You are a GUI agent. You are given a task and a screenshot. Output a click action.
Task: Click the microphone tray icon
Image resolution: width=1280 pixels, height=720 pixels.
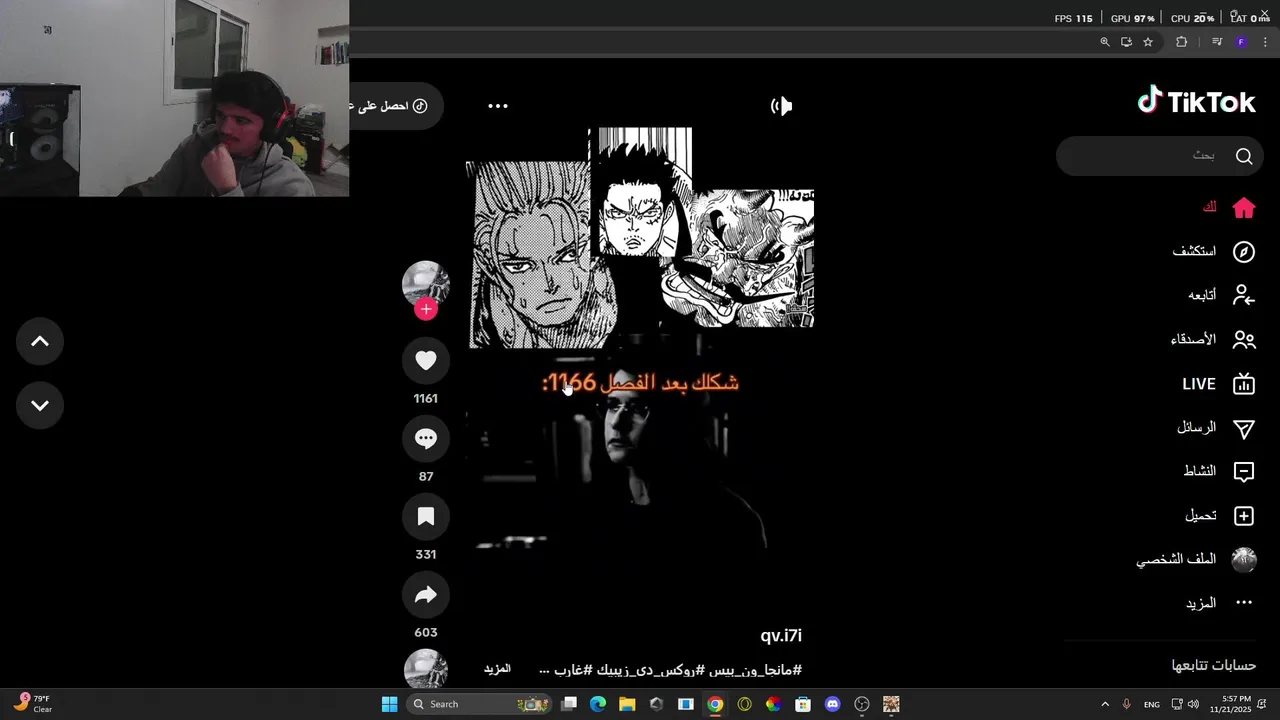(x=1127, y=704)
